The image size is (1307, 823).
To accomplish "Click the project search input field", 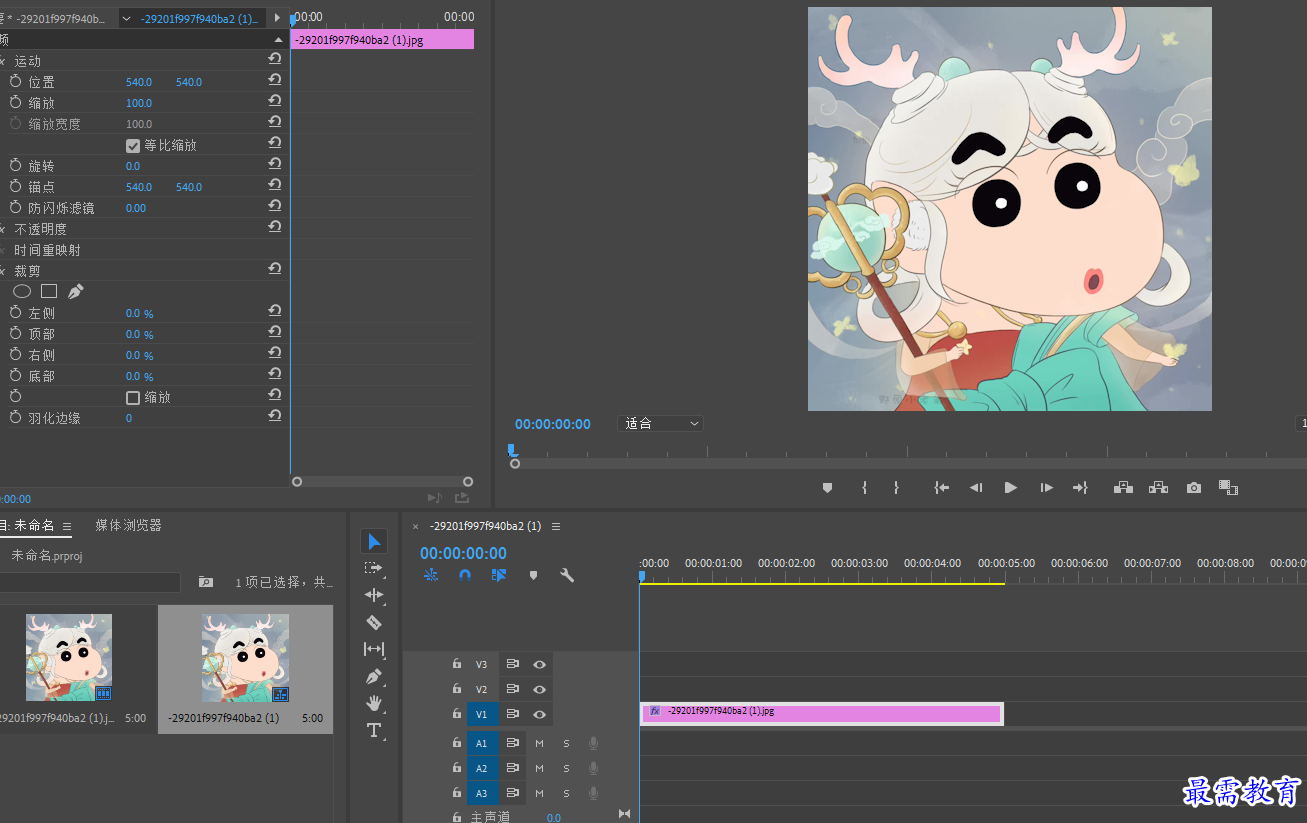I will 90,582.
